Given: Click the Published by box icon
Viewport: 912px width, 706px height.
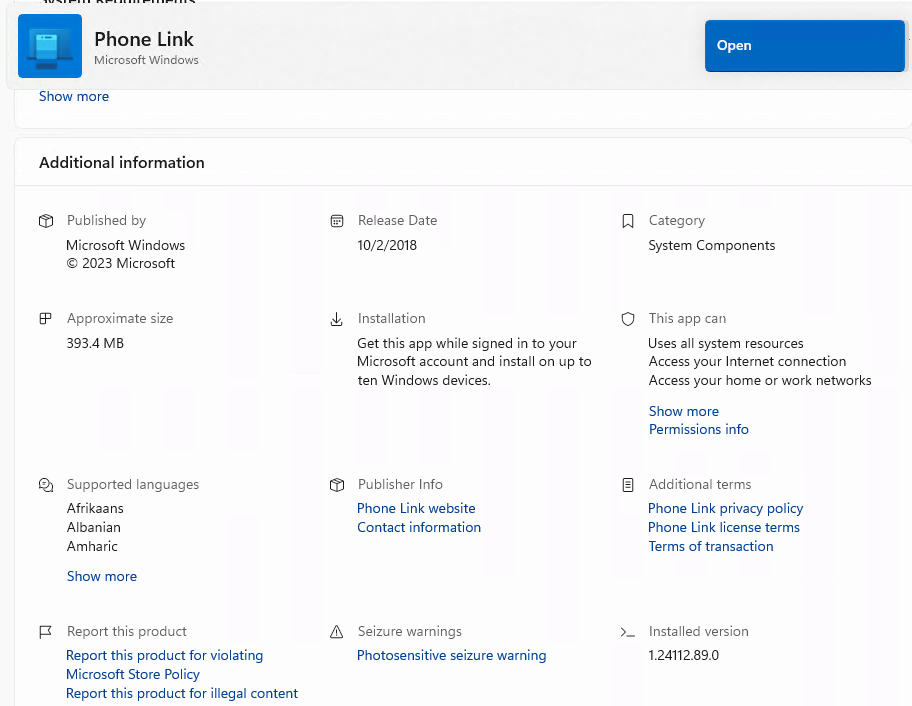Looking at the screenshot, I should pyautogui.click(x=46, y=221).
